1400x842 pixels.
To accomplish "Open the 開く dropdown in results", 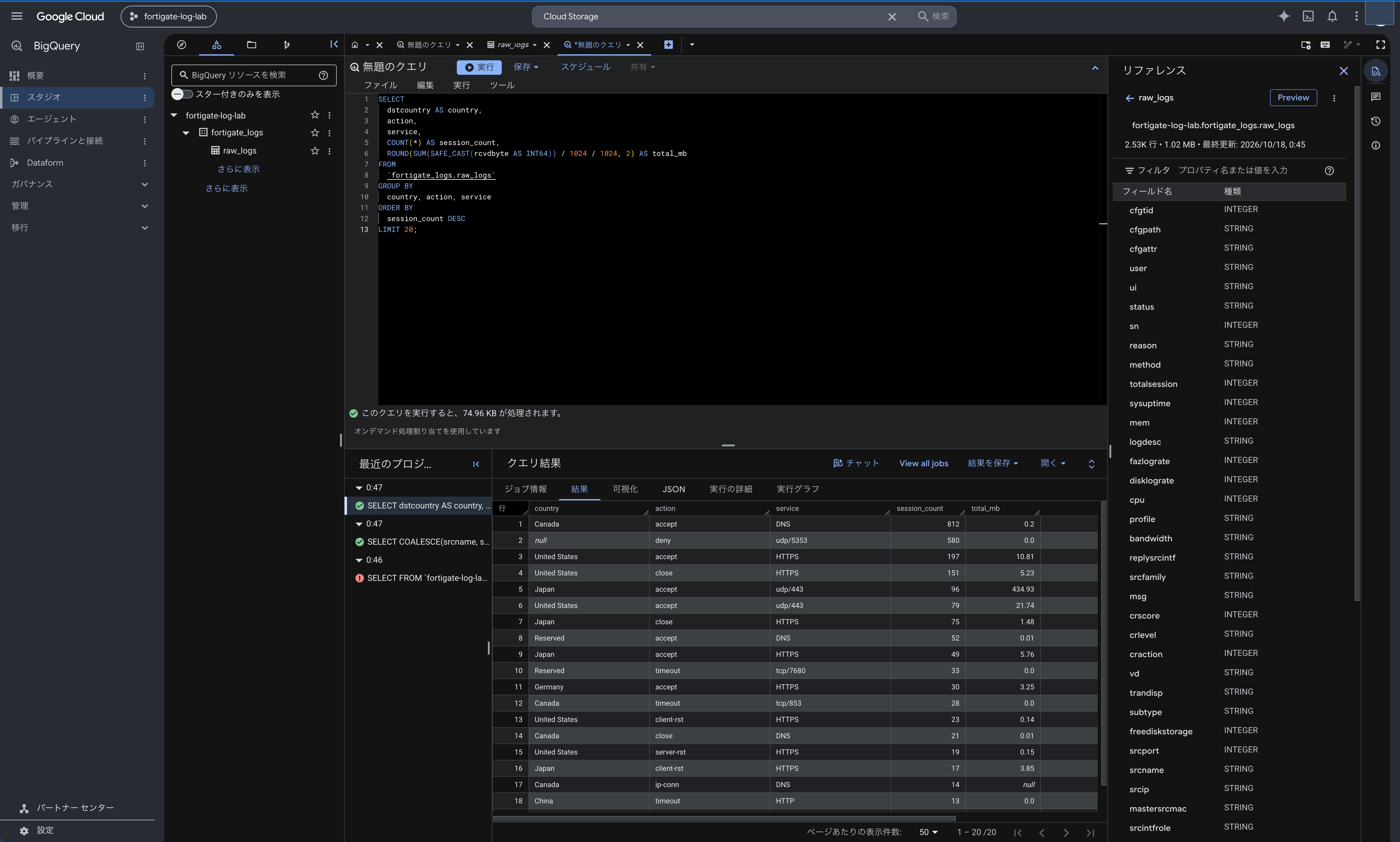I will 1053,463.
